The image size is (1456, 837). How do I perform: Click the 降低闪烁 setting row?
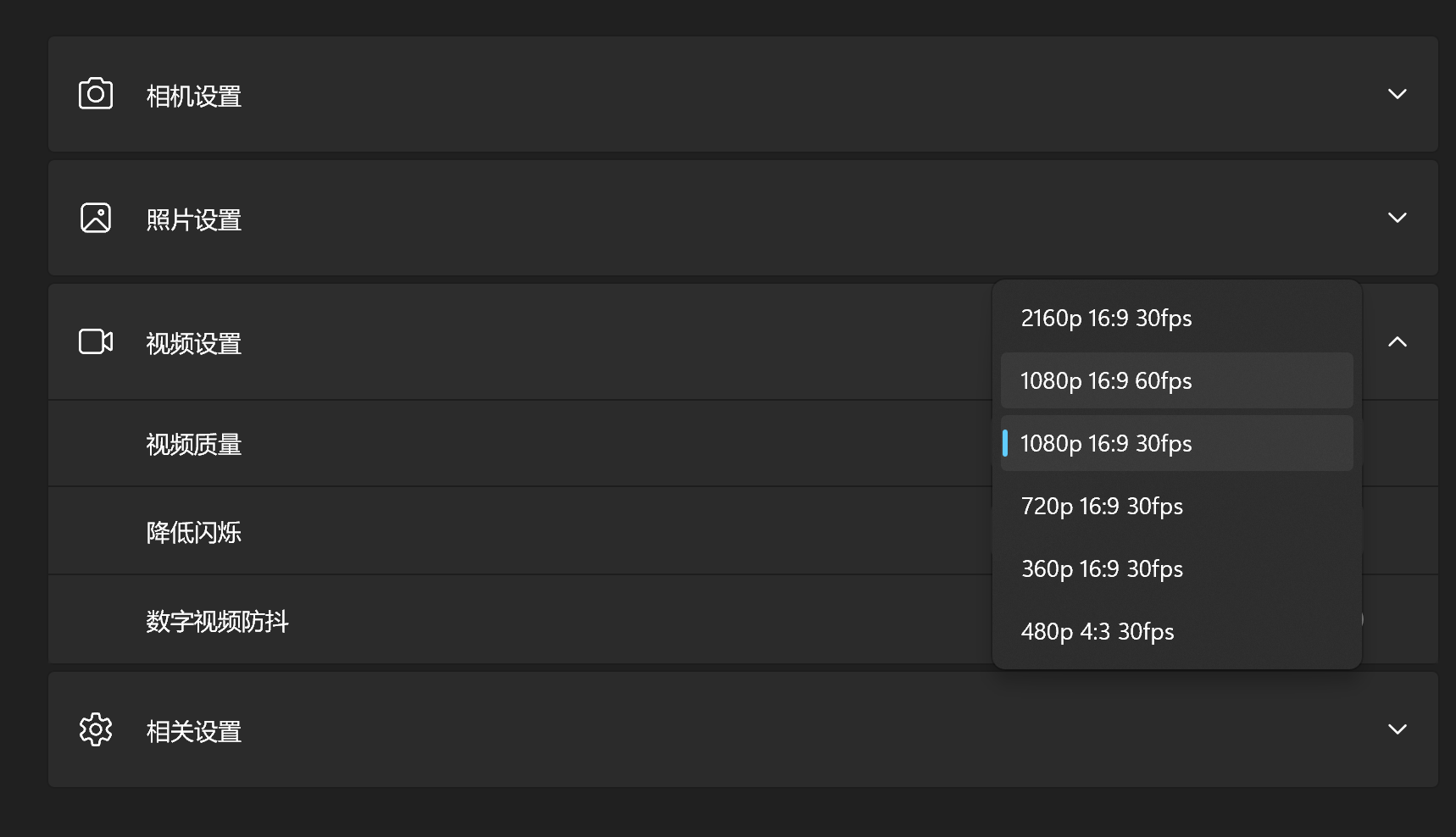520,531
